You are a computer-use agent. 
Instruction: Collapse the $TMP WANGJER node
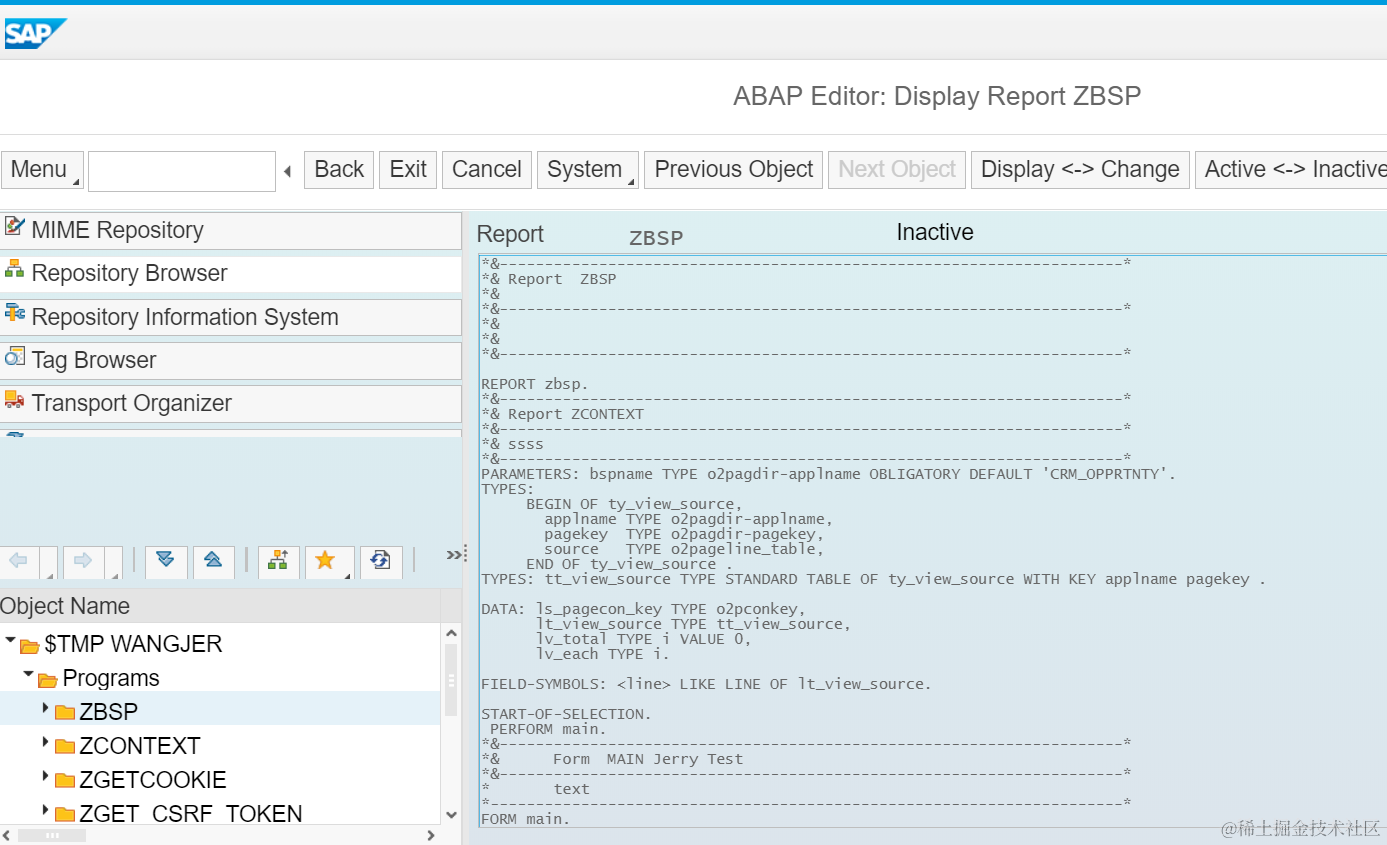click(10, 640)
